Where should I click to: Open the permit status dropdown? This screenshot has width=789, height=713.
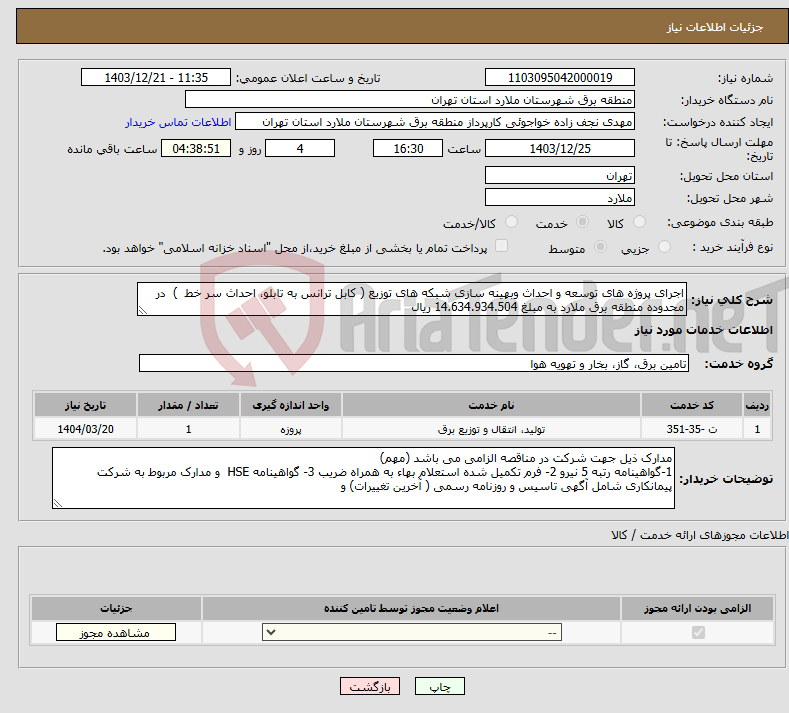click(x=412, y=632)
